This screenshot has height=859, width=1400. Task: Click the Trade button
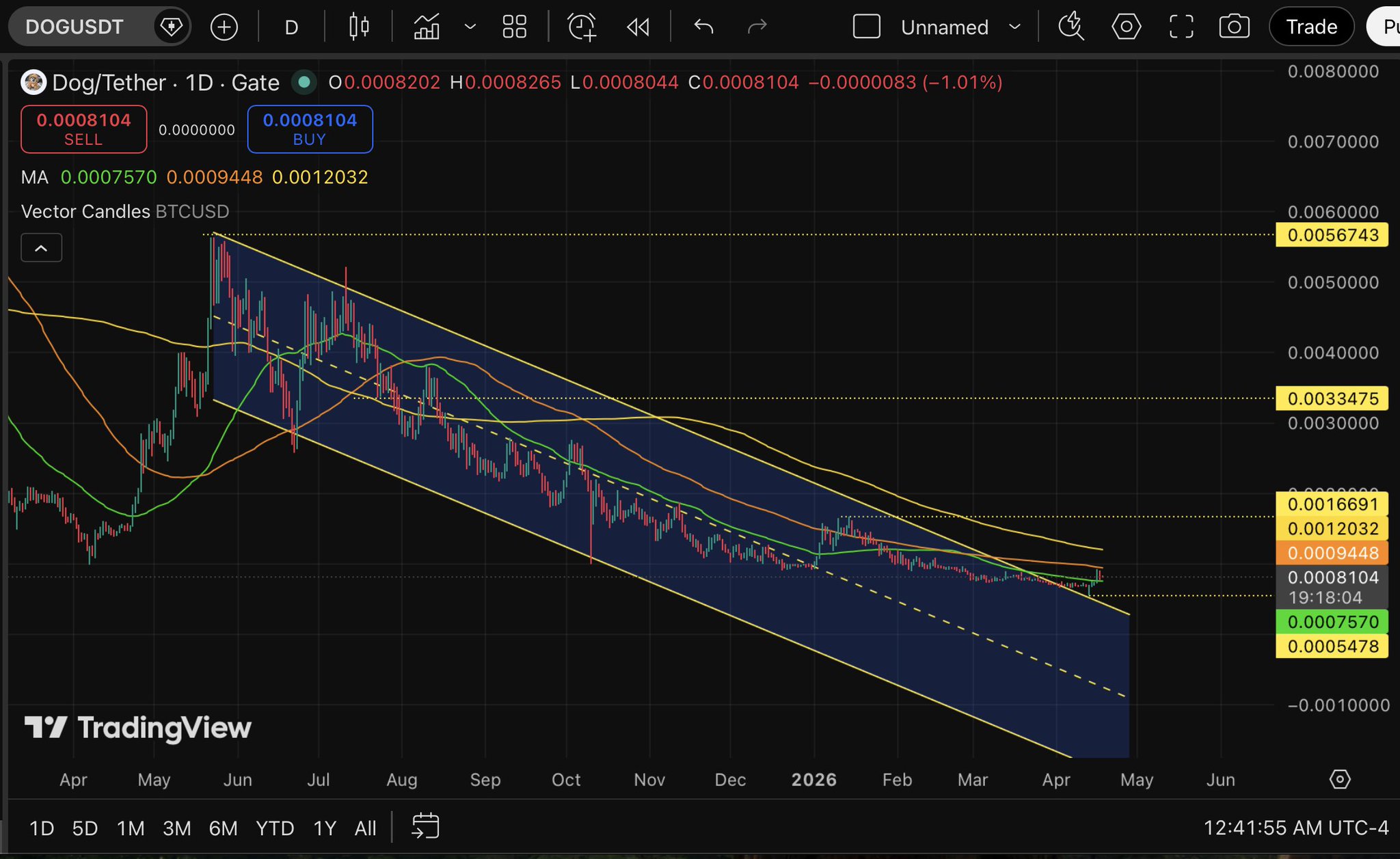(1310, 27)
